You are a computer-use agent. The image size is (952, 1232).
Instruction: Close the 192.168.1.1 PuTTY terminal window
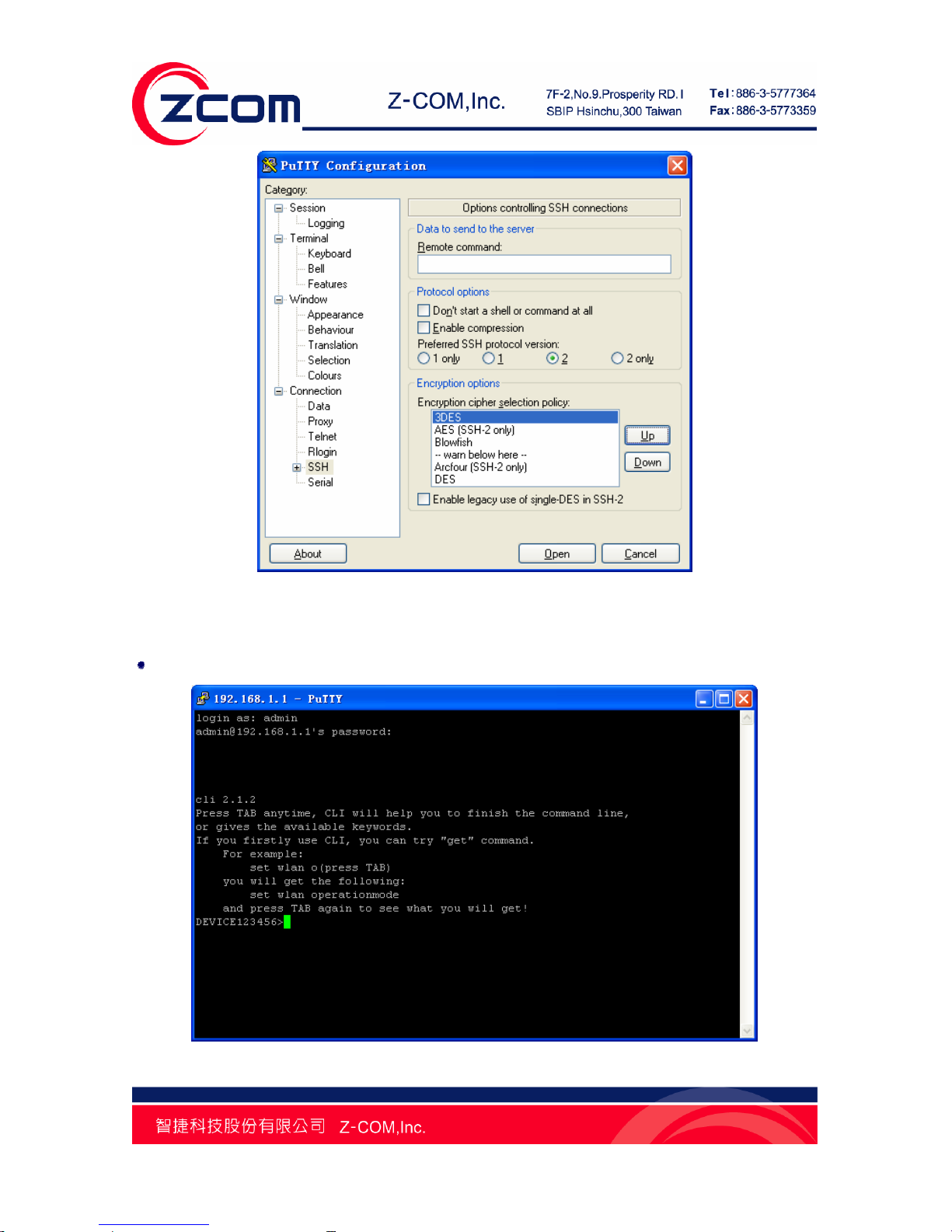pos(744,699)
